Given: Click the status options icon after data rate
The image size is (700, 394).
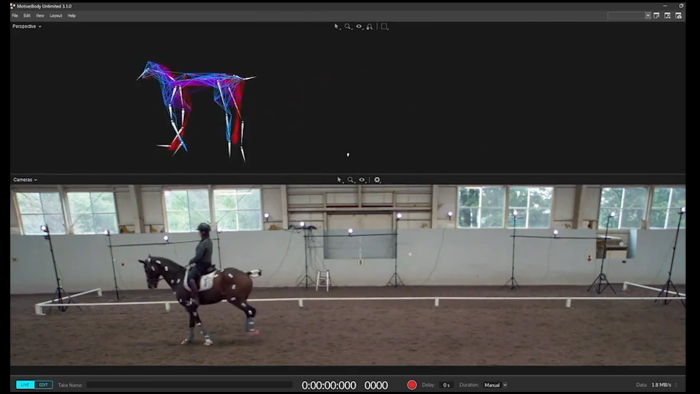Looking at the screenshot, I should point(676,385).
